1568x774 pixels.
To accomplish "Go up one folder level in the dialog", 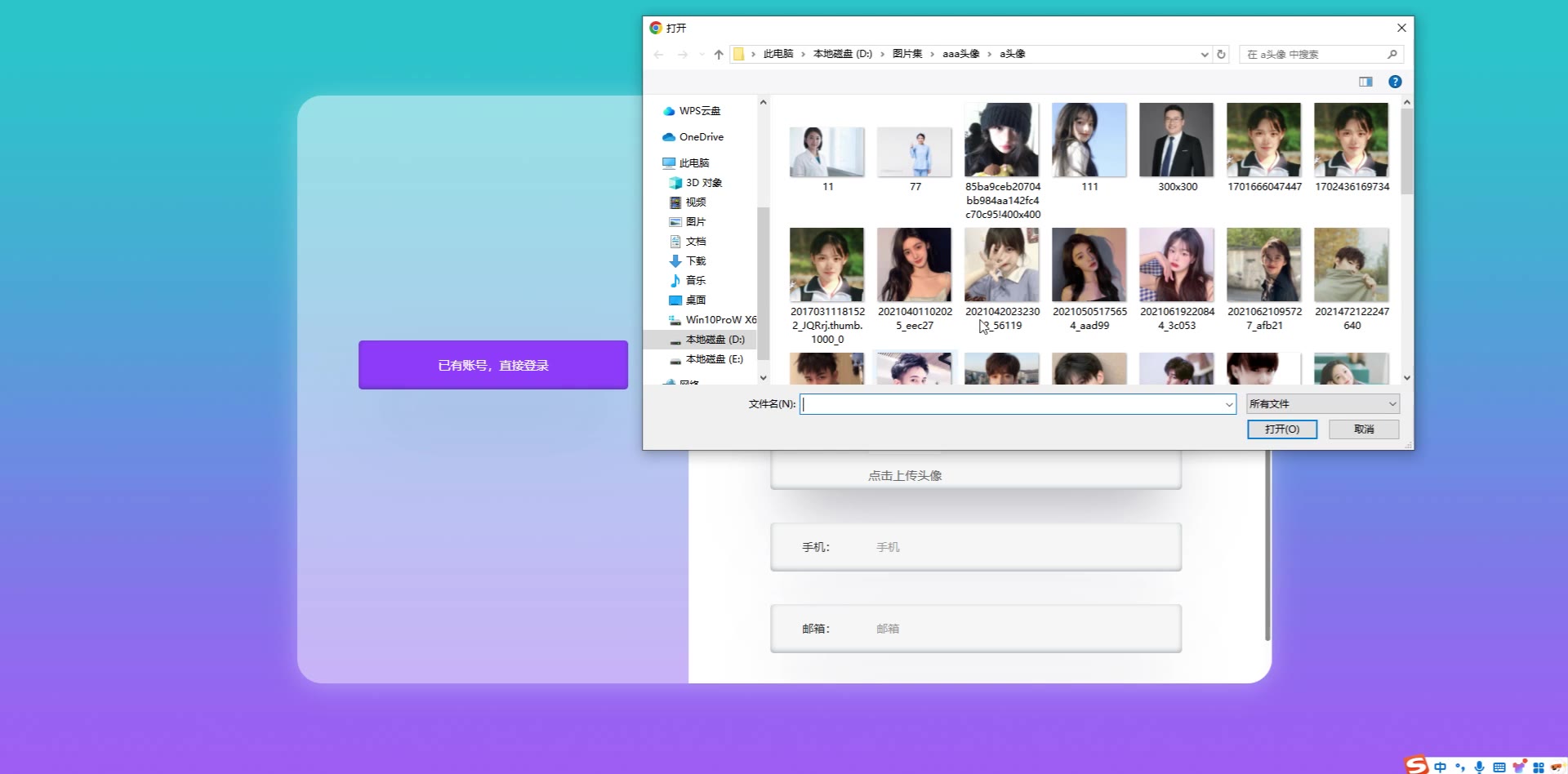I will coord(719,55).
